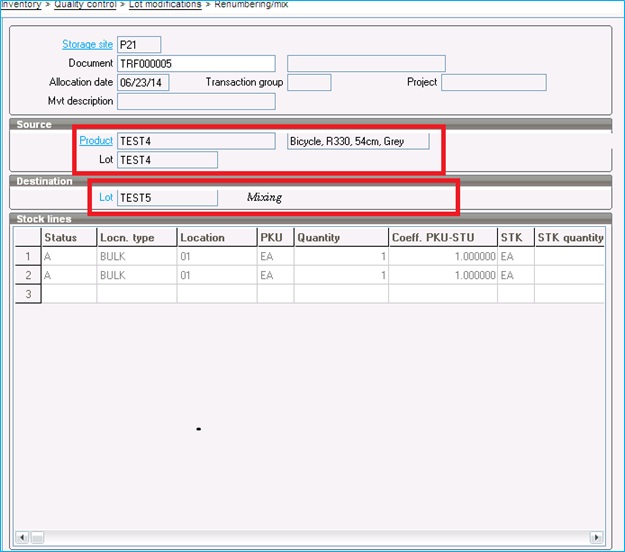Open the Inventory breadcrumb link
The width and height of the screenshot is (625, 552).
click(x=21, y=4)
